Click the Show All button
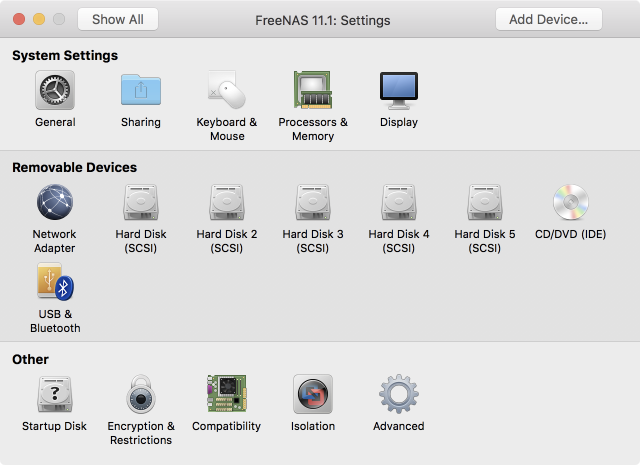Viewport: 640px width, 465px height. [x=118, y=19]
